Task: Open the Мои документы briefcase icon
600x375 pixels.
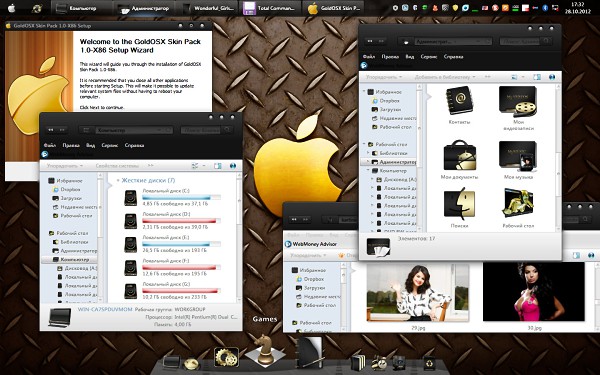Action: [x=460, y=155]
